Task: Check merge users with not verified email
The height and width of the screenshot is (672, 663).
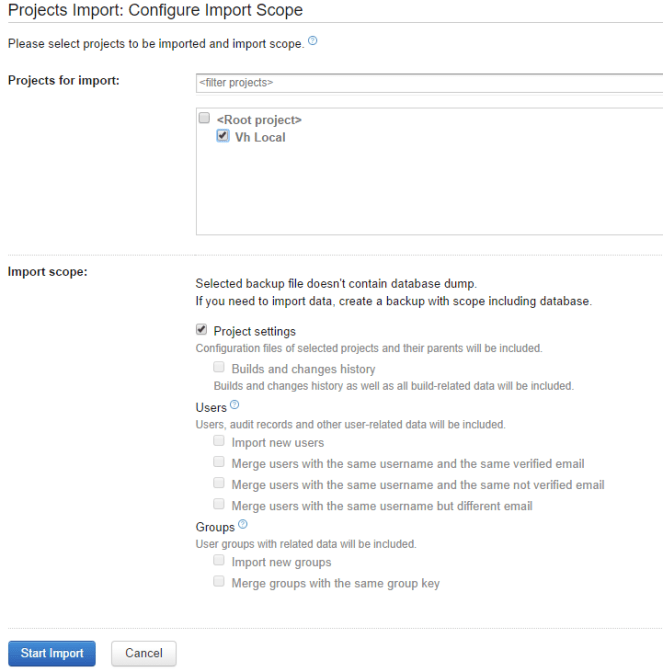Action: 220,484
